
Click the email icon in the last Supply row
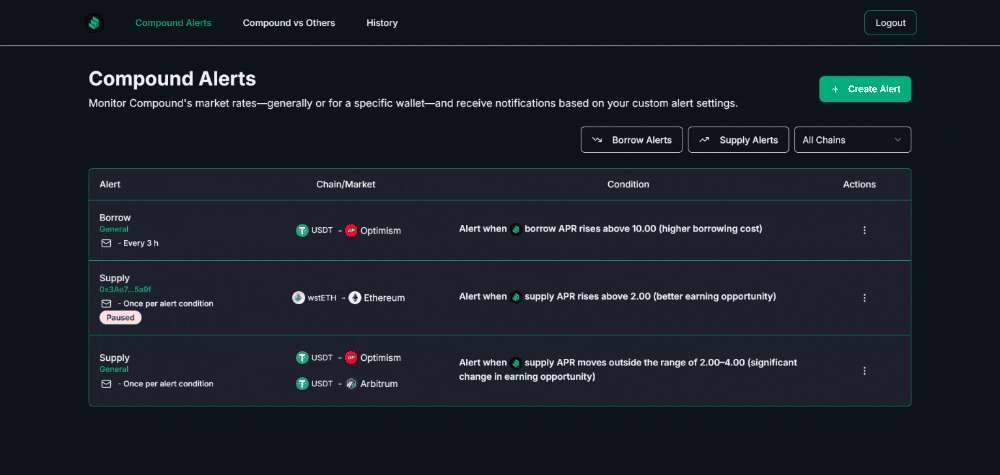106,384
